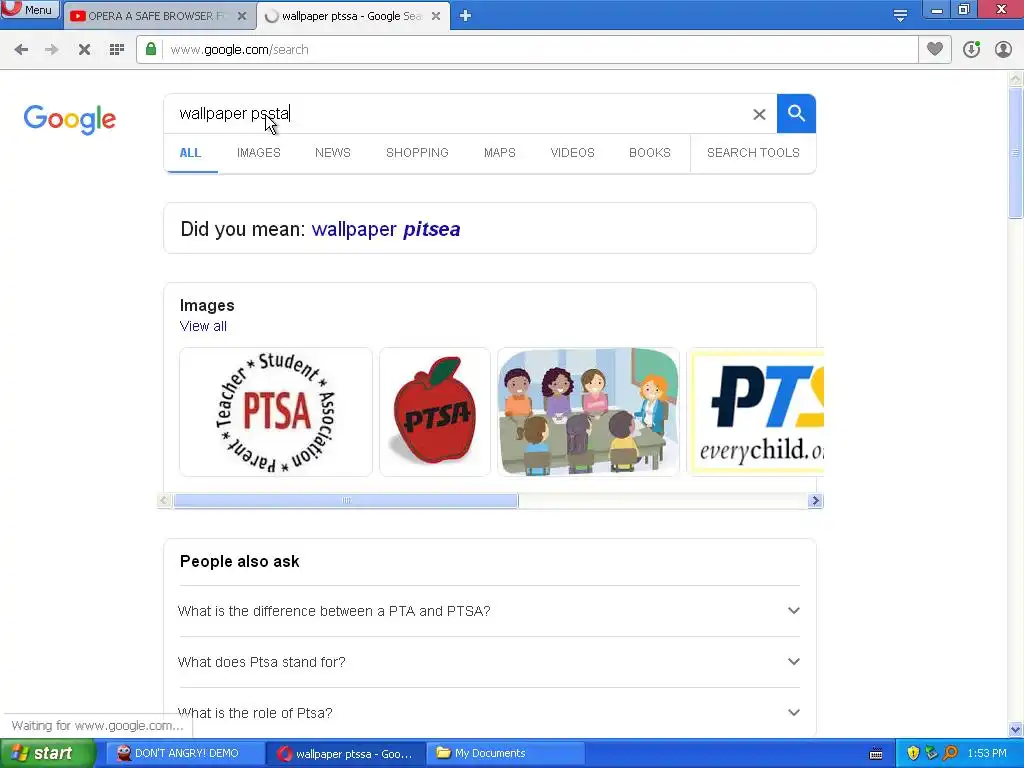Open the Speed Dial grid icon
1024x768 pixels.
tap(117, 50)
